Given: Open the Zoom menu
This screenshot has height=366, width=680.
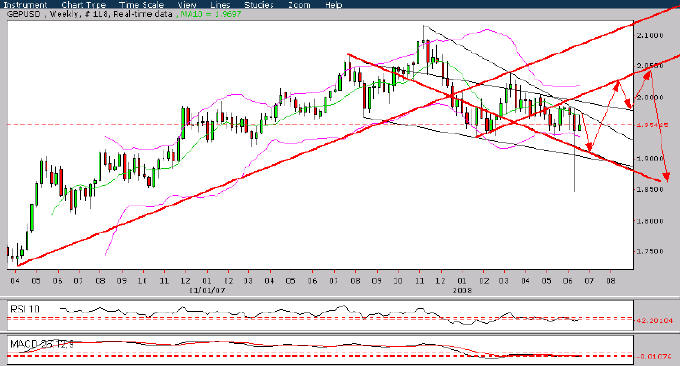Looking at the screenshot, I should pos(299,5).
